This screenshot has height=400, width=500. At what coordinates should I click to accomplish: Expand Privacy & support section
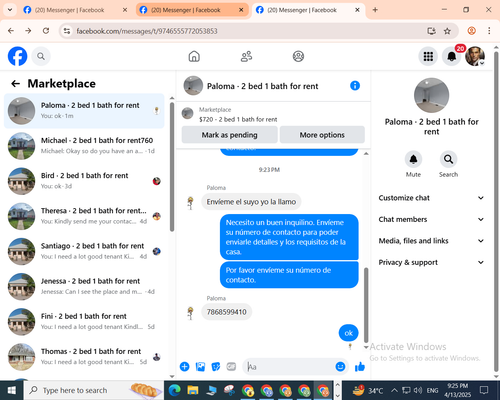(x=431, y=262)
